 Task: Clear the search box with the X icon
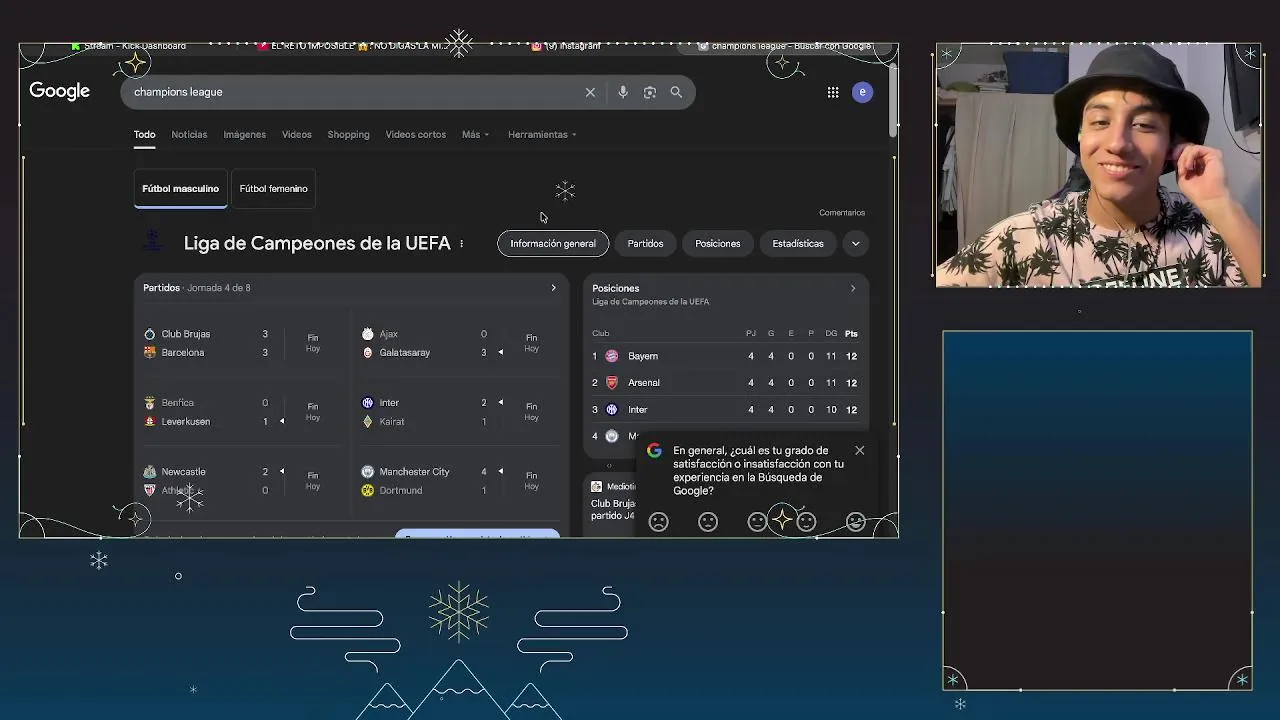click(590, 92)
